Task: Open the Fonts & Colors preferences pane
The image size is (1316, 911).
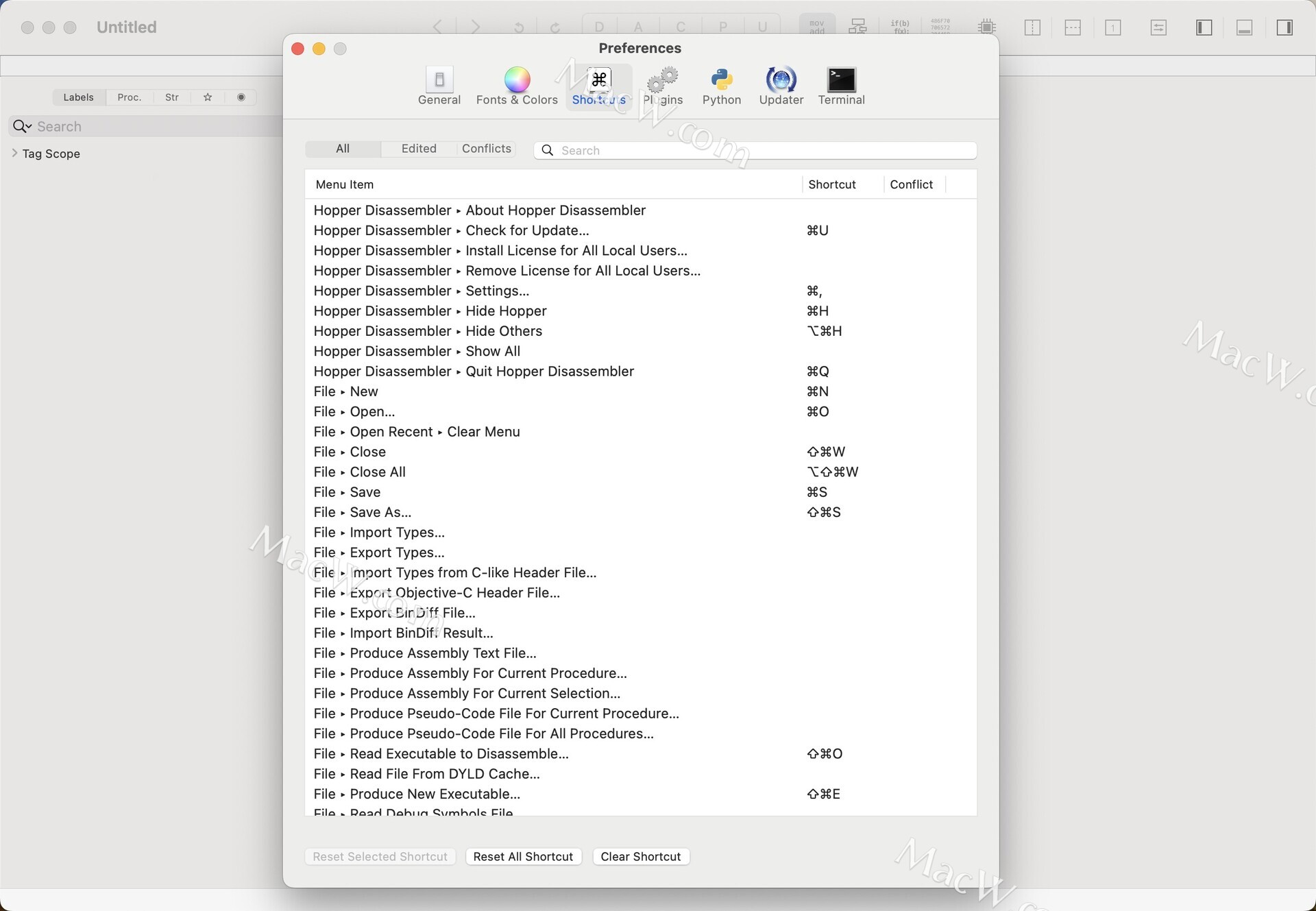Action: tap(517, 86)
